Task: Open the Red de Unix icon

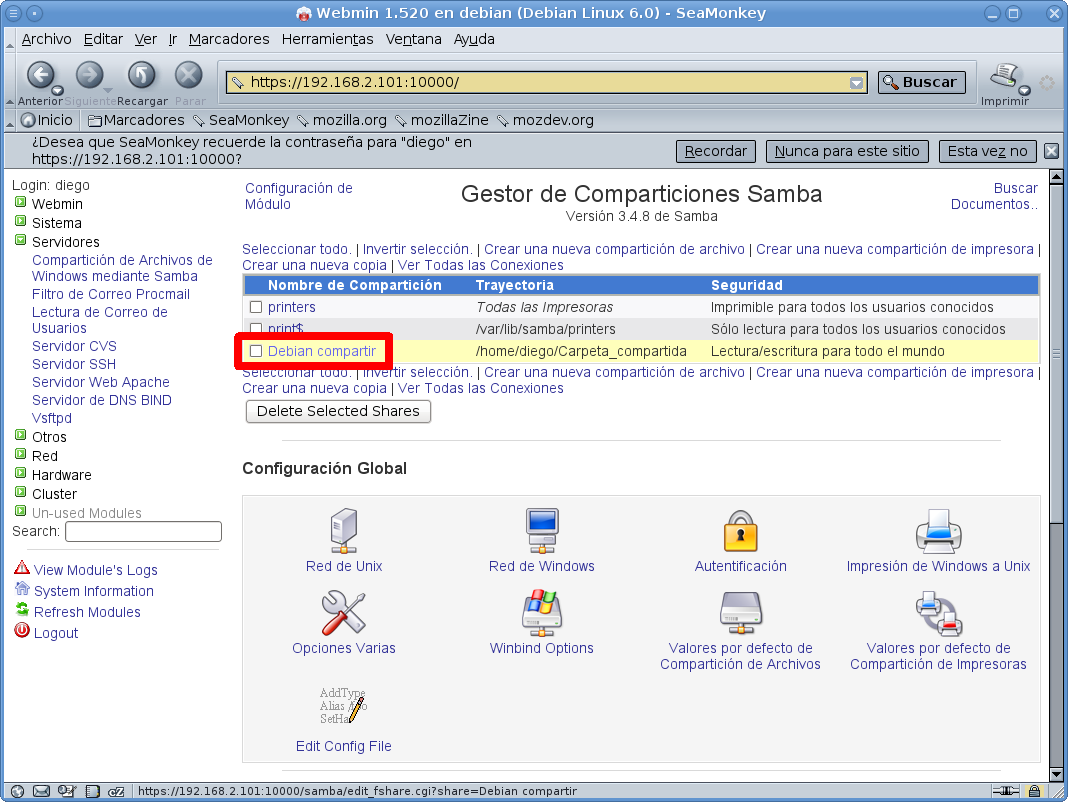Action: (344, 530)
